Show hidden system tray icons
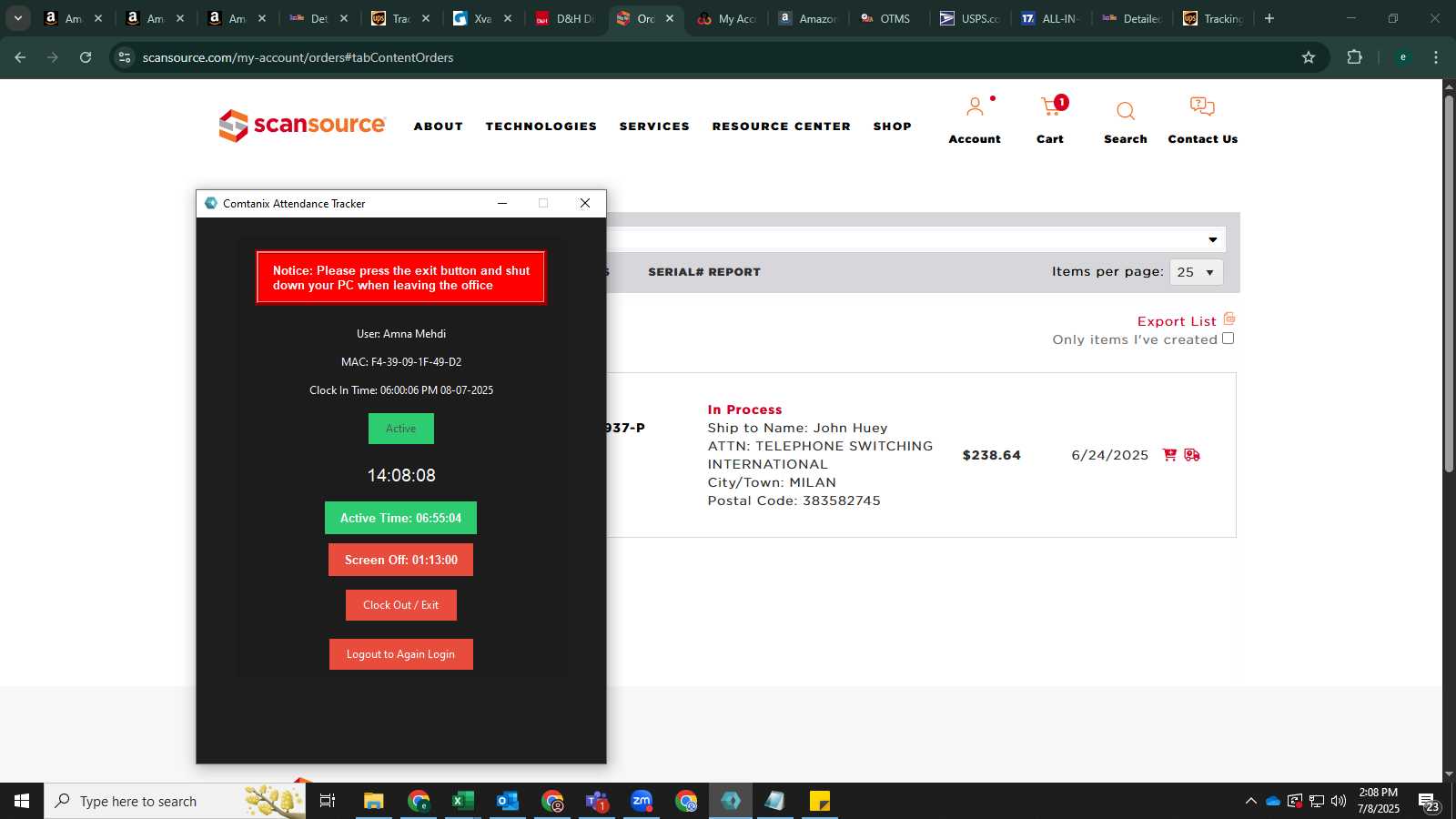The height and width of the screenshot is (819, 1456). (x=1250, y=801)
